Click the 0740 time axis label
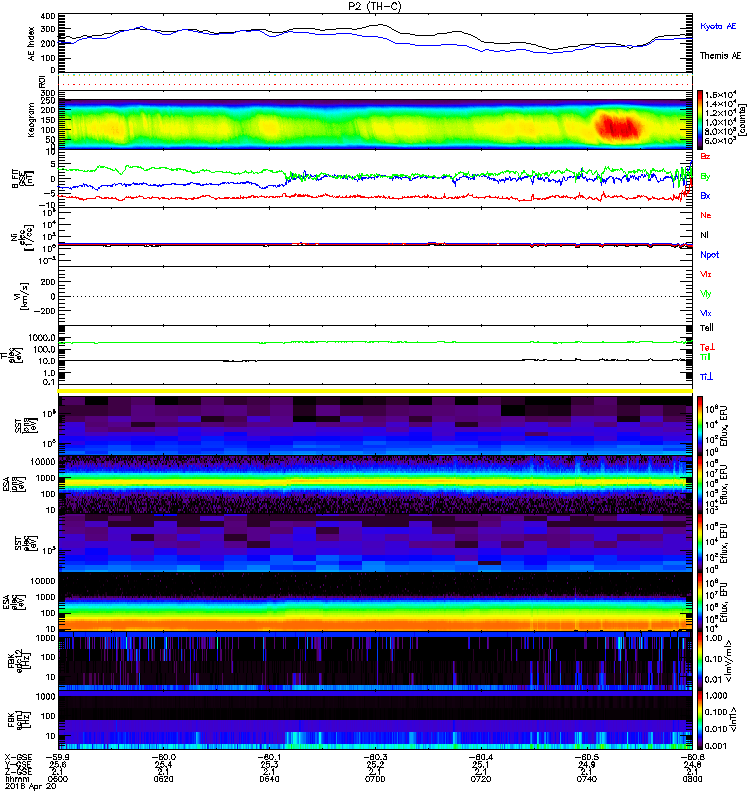750x800 pixels. point(587,779)
